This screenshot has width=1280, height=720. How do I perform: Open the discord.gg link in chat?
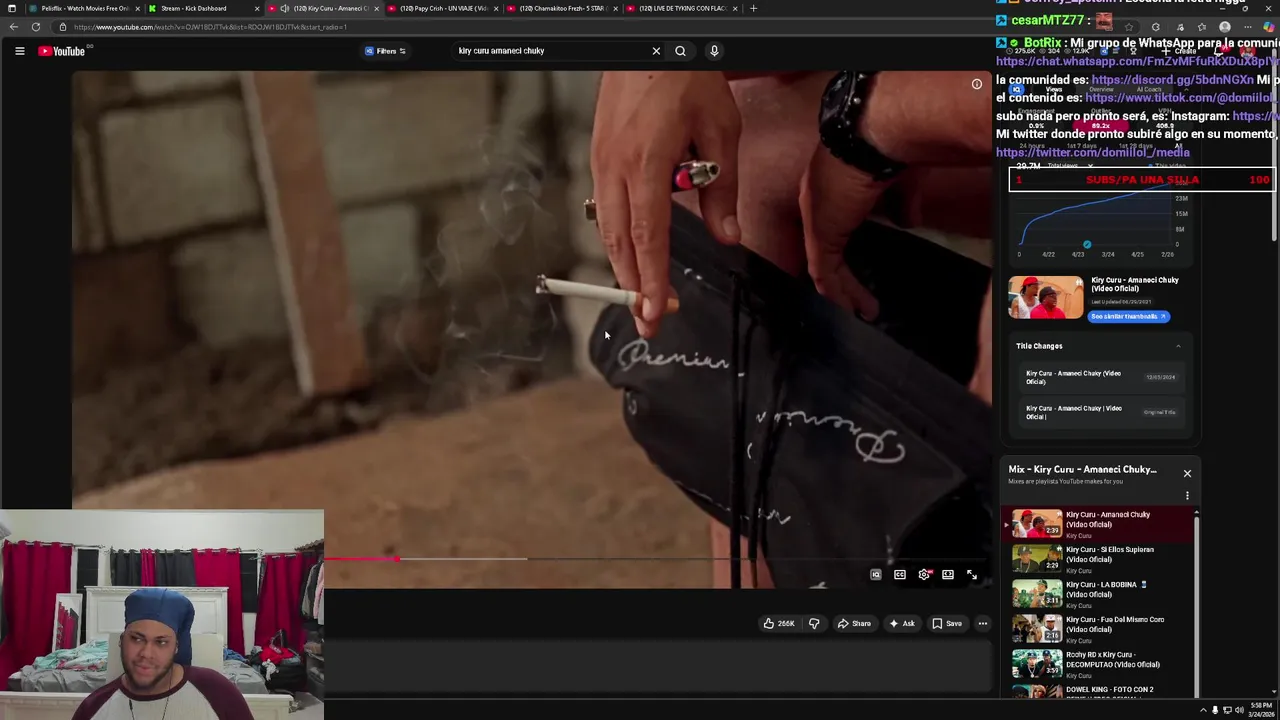pyautogui.click(x=1172, y=80)
